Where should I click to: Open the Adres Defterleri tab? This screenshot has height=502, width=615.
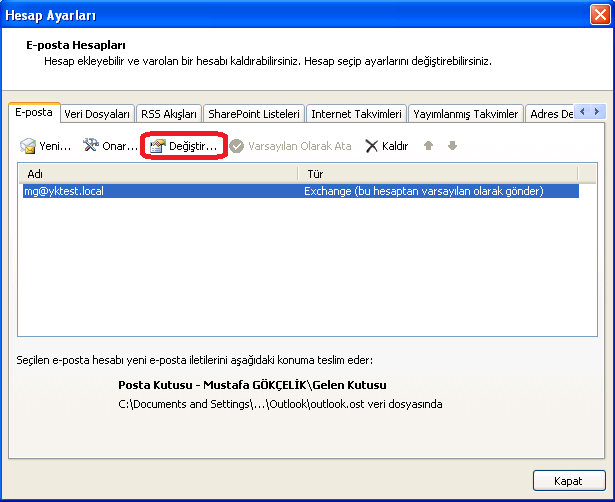(x=550, y=114)
